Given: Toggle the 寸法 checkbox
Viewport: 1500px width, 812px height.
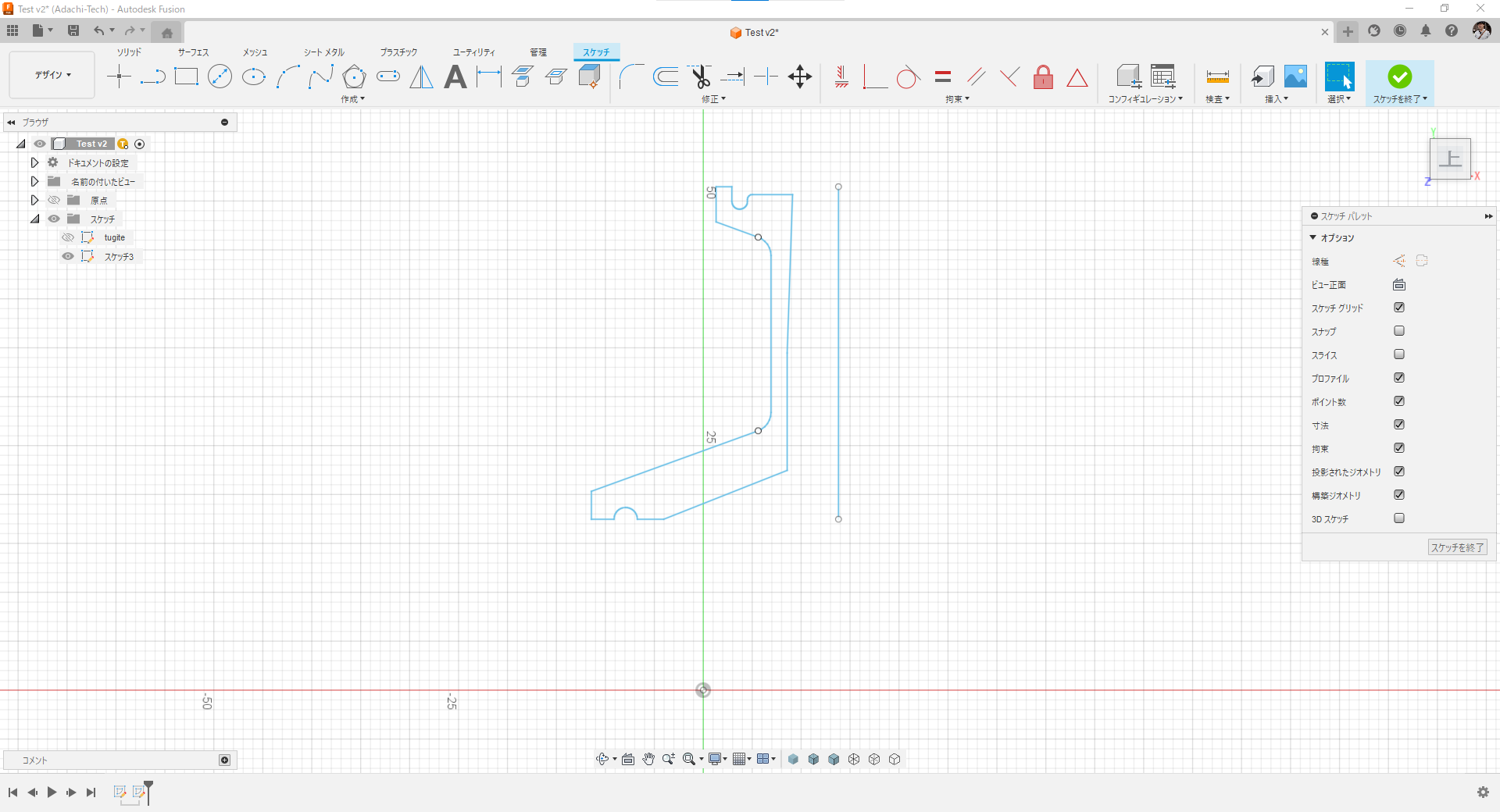Looking at the screenshot, I should point(1399,425).
